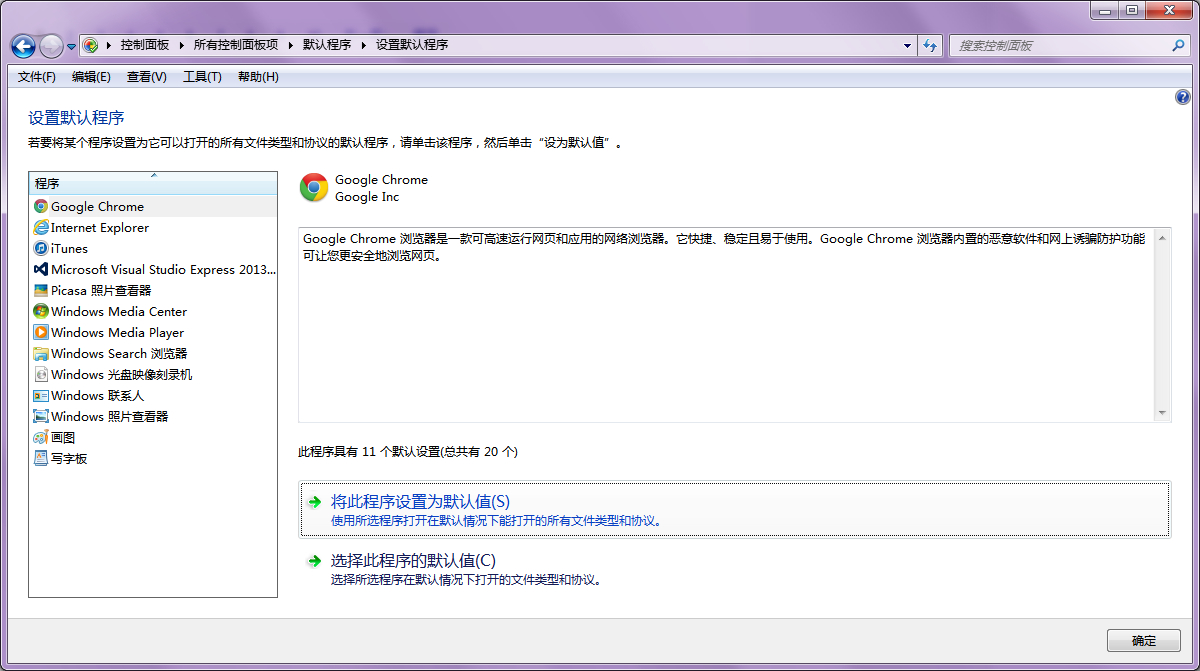Click description box scrollbar up arrow
The image size is (1200, 671).
[1162, 238]
